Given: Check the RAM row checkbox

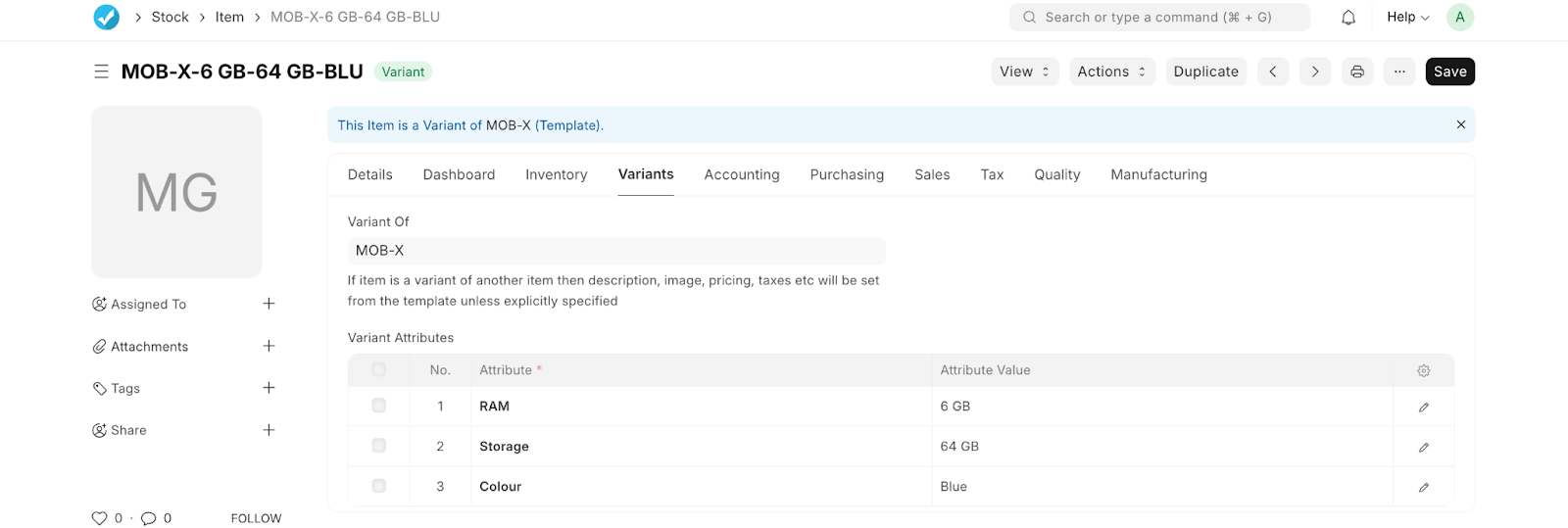Looking at the screenshot, I should pyautogui.click(x=379, y=406).
